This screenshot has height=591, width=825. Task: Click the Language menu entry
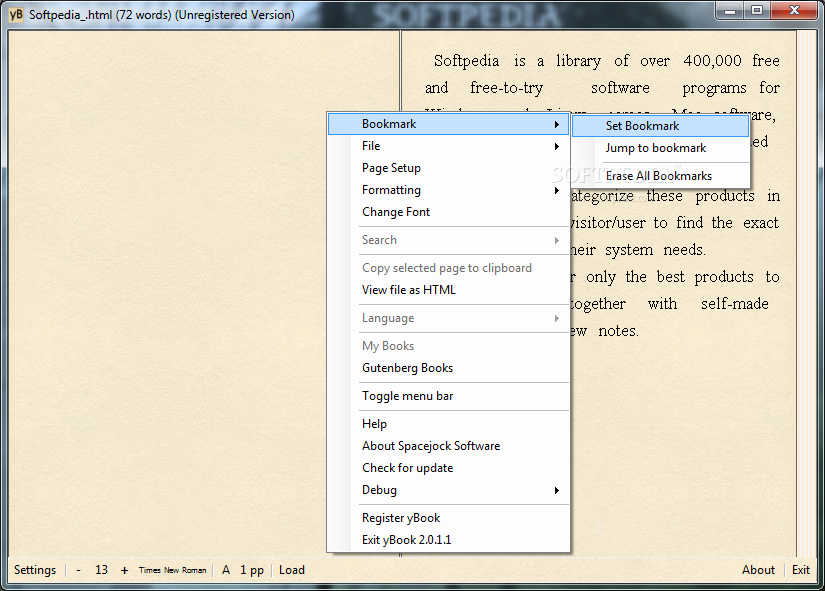(447, 318)
